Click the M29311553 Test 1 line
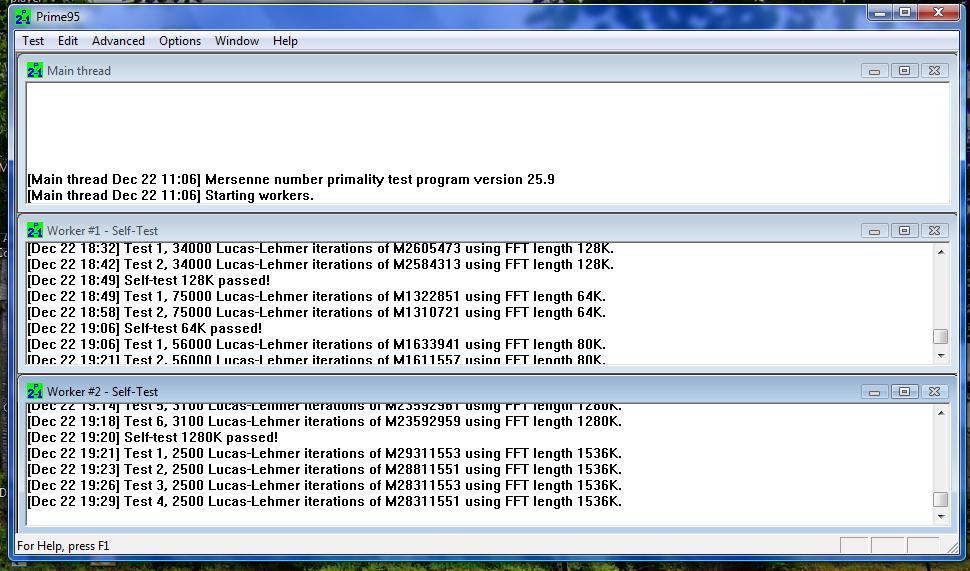Image resolution: width=970 pixels, height=571 pixels. pos(324,453)
